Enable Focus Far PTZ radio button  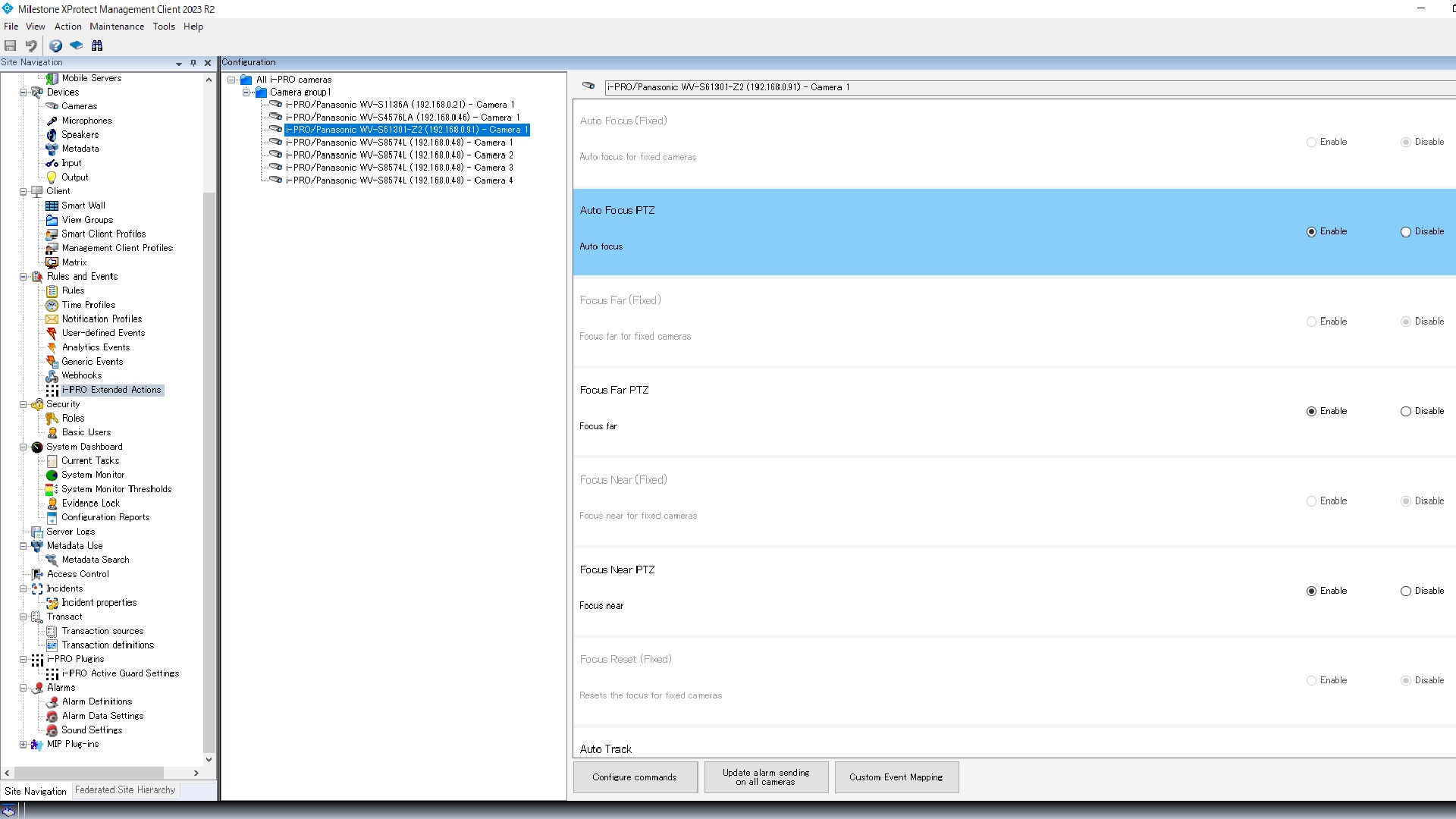[1311, 412]
